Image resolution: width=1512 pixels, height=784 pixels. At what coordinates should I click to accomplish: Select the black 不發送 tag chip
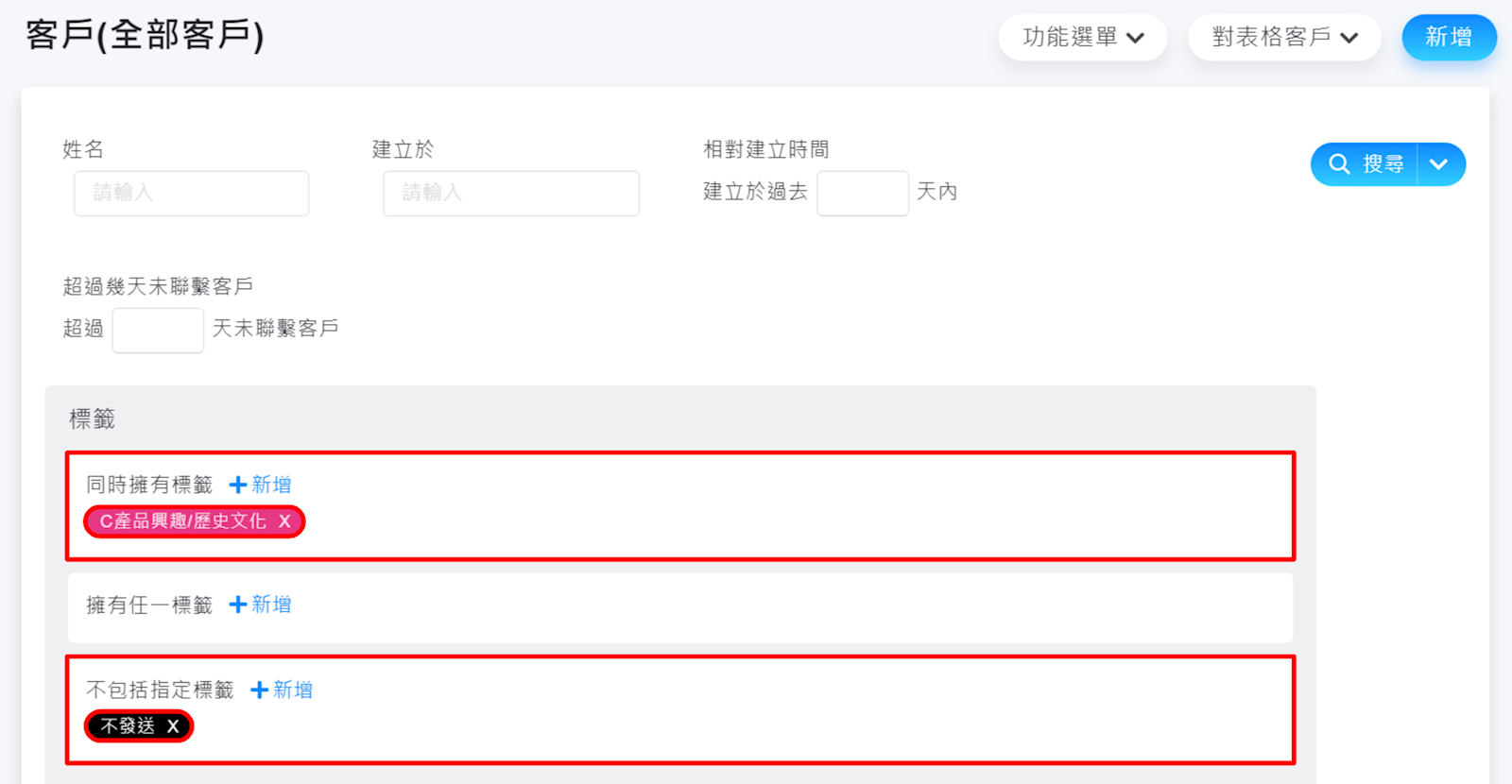(x=128, y=726)
